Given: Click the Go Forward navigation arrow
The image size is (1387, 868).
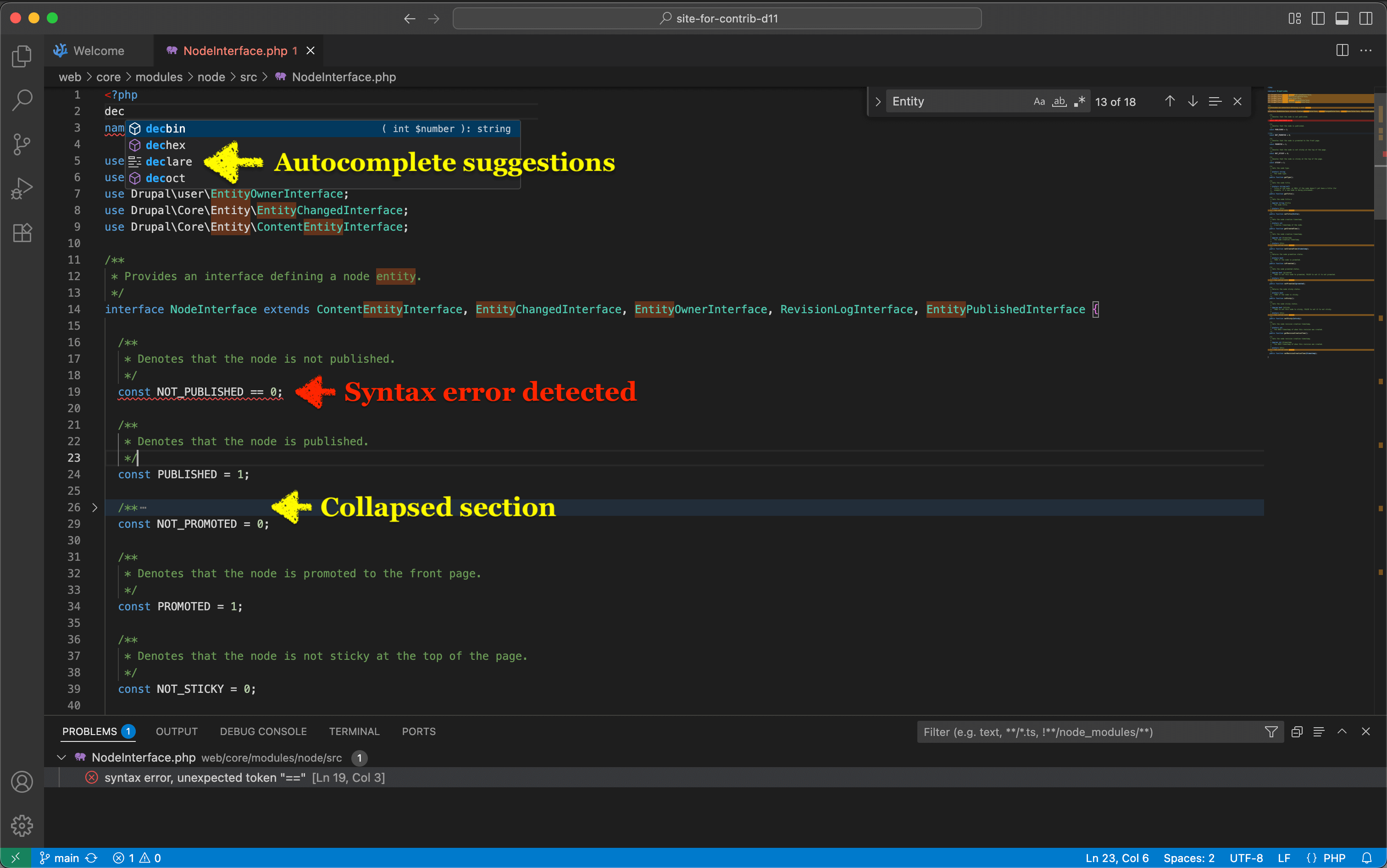Looking at the screenshot, I should [434, 18].
